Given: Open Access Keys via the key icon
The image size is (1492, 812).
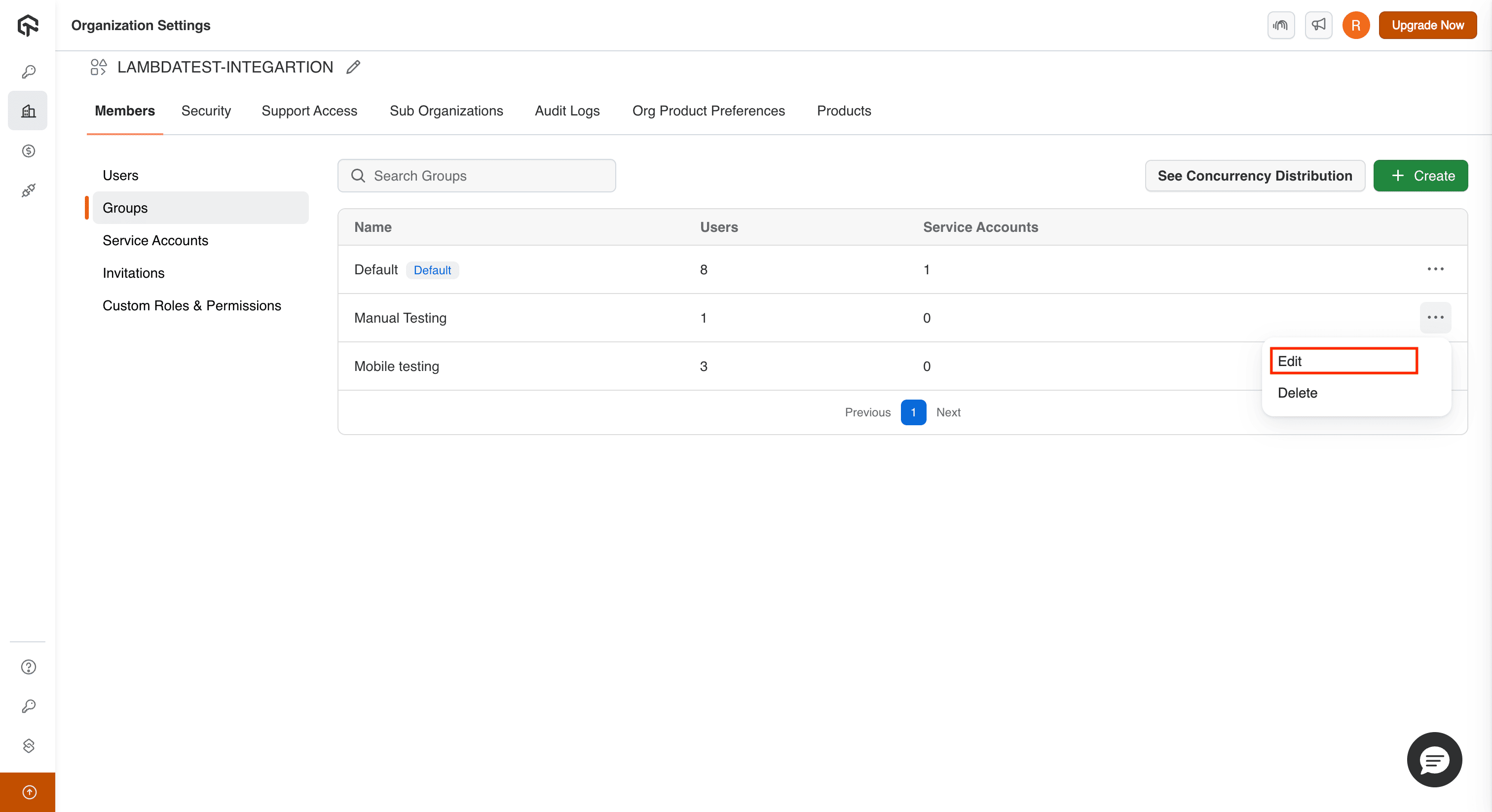Looking at the screenshot, I should [28, 71].
